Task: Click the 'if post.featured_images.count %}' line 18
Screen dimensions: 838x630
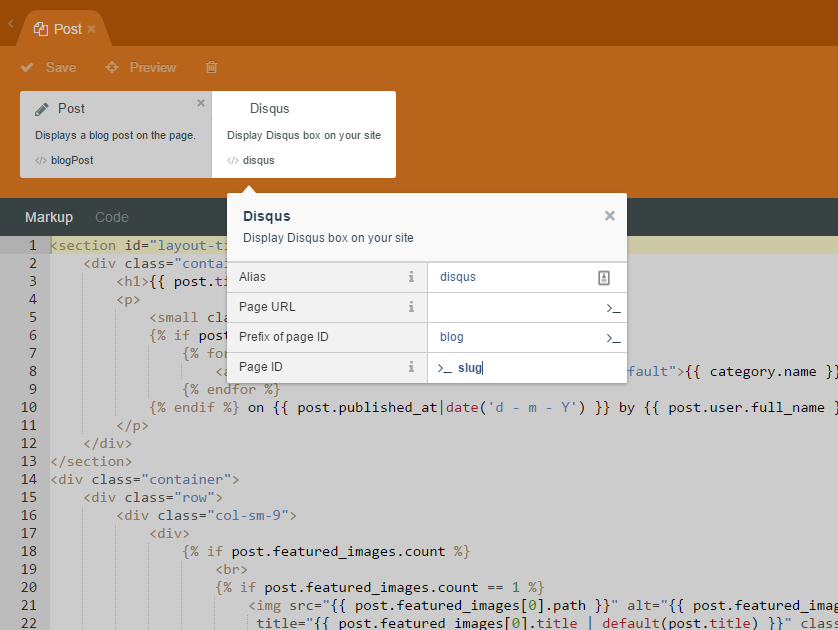Action: point(326,551)
